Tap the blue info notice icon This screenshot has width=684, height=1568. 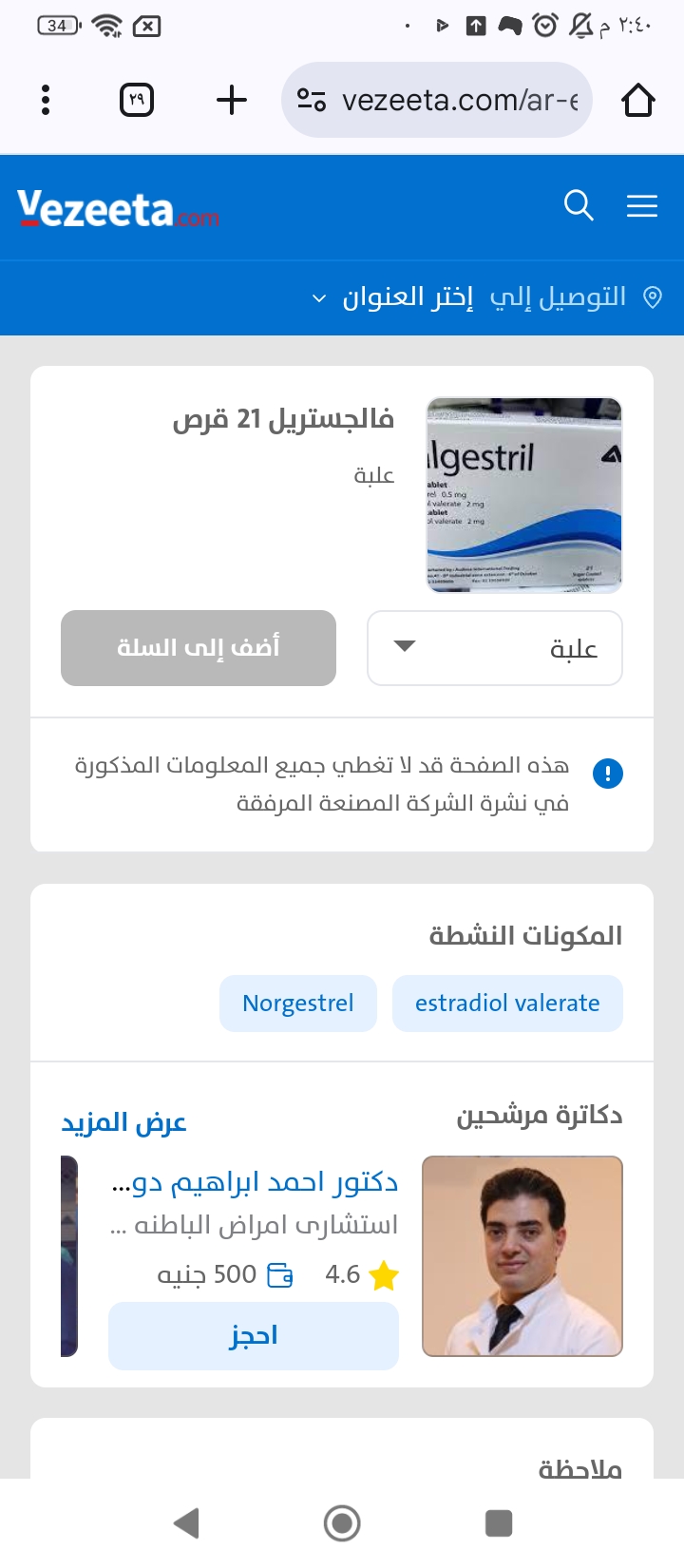coord(608,774)
